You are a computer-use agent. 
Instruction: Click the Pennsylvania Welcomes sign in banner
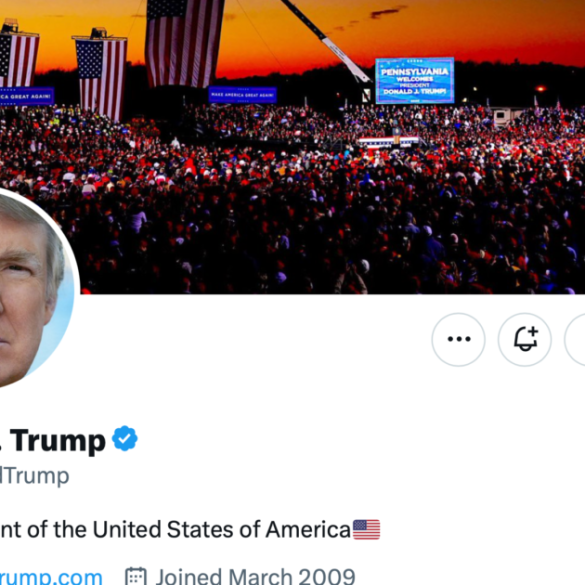tap(414, 80)
